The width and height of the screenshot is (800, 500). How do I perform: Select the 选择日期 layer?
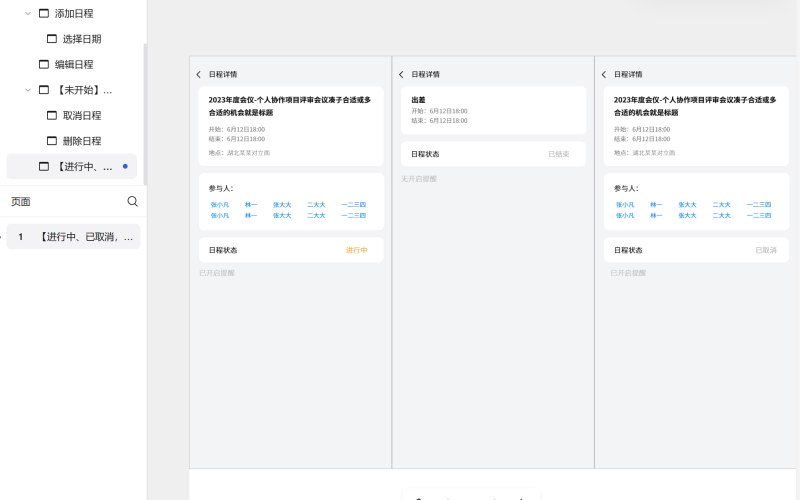coord(82,39)
